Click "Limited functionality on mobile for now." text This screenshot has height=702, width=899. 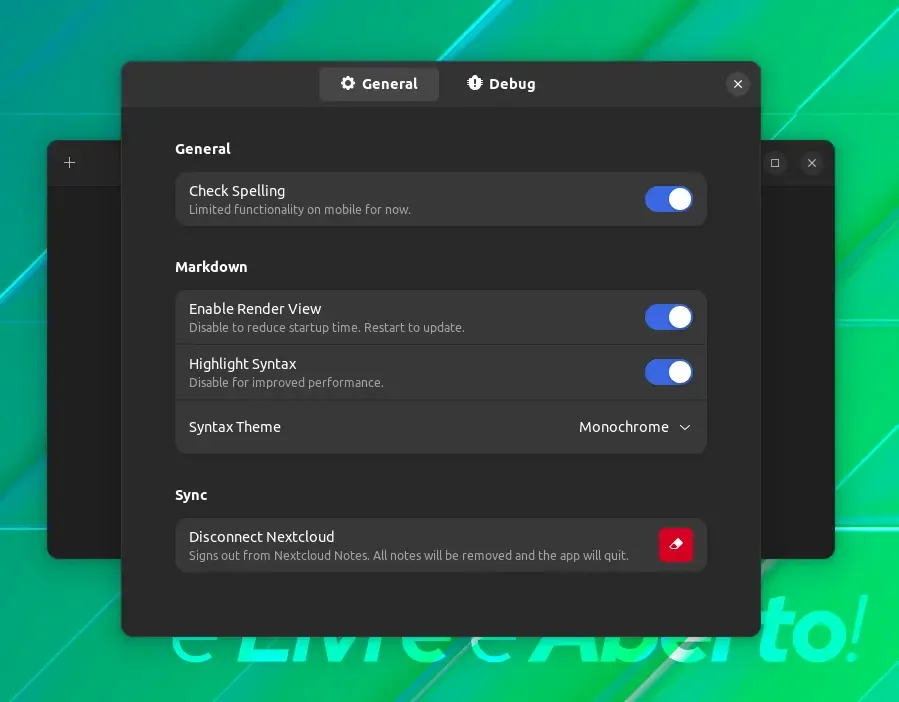click(300, 210)
